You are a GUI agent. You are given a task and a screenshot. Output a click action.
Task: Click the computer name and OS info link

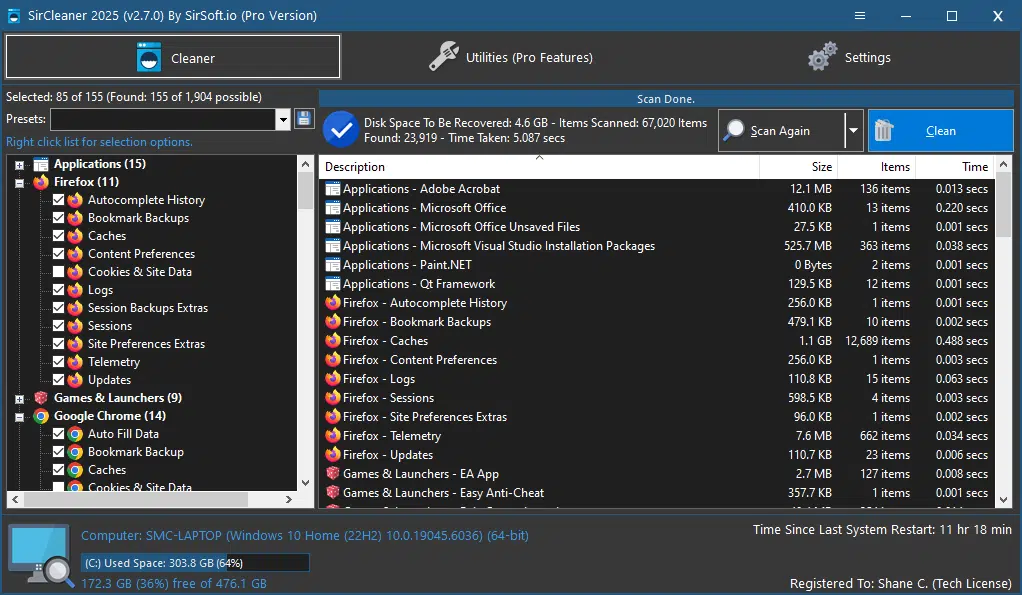tap(305, 536)
